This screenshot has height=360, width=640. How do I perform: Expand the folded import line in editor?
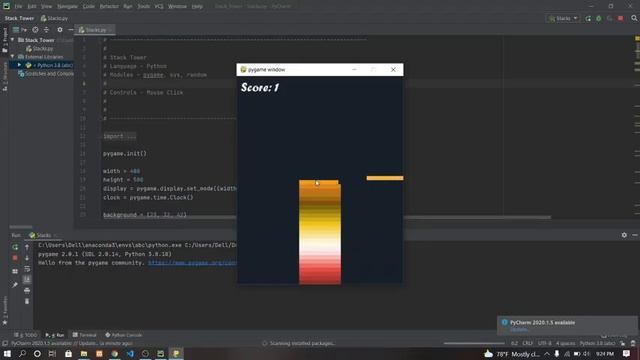[119, 136]
